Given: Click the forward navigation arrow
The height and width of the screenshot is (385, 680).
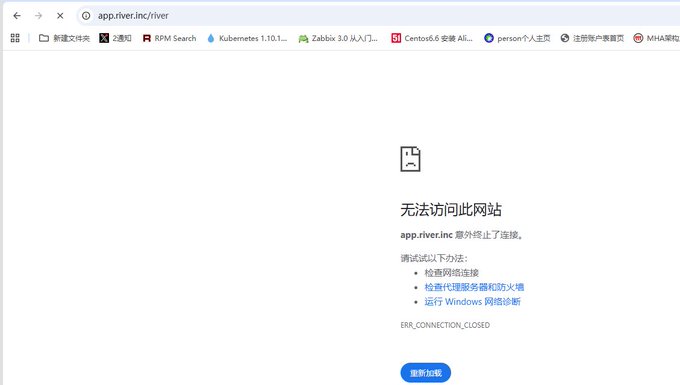Looking at the screenshot, I should point(39,16).
